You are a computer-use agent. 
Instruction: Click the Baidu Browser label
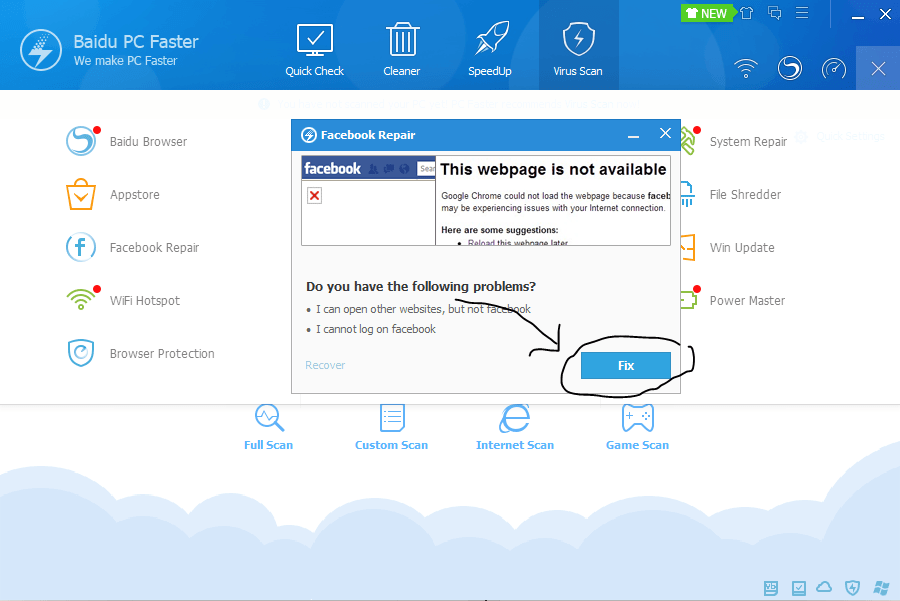(148, 142)
